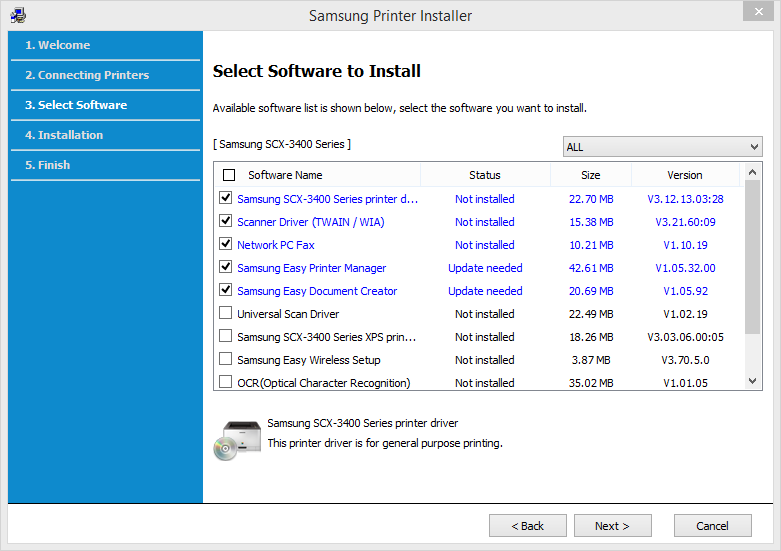781x551 pixels.
Task: Sort by the Version column header
Action: pos(685,175)
